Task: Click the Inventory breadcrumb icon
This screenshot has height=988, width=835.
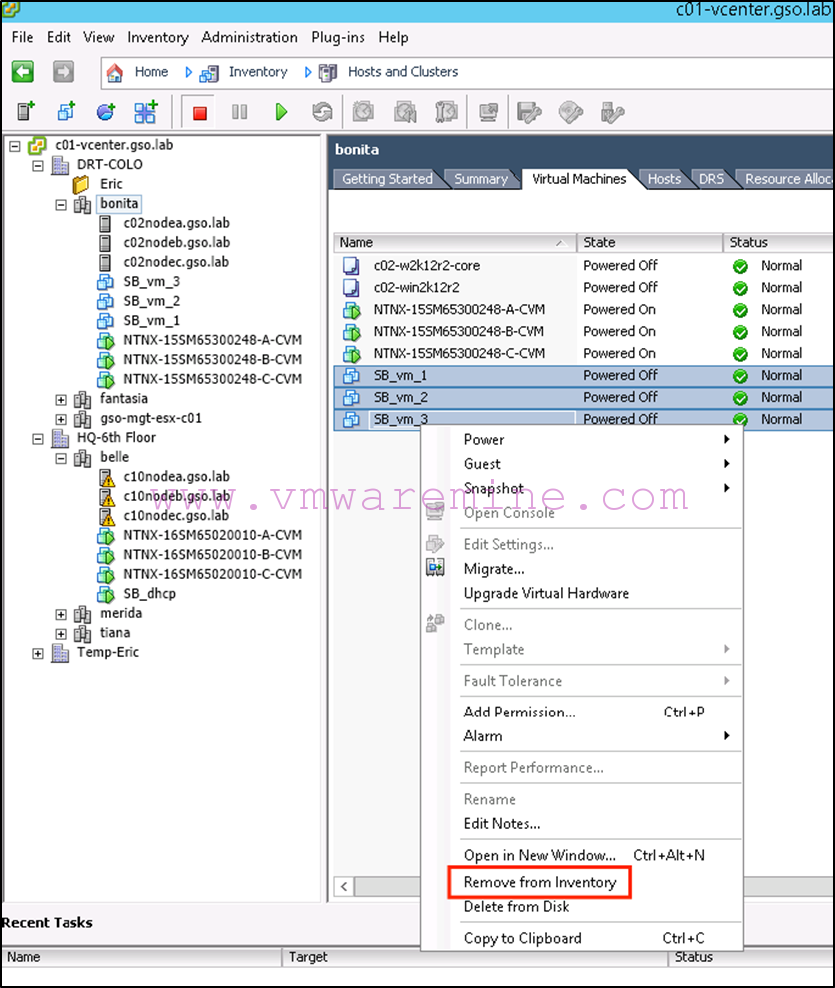Action: pyautogui.click(x=209, y=73)
